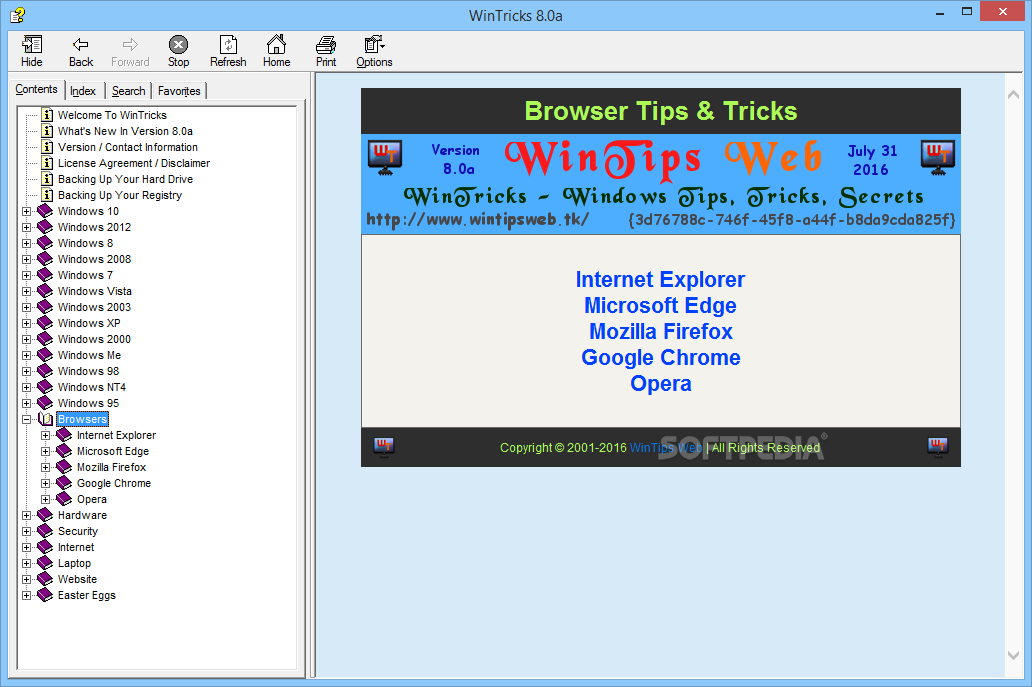Image resolution: width=1032 pixels, height=687 pixels.
Task: Select "Backing Up Your Hard Drive" topic
Action: (x=125, y=179)
